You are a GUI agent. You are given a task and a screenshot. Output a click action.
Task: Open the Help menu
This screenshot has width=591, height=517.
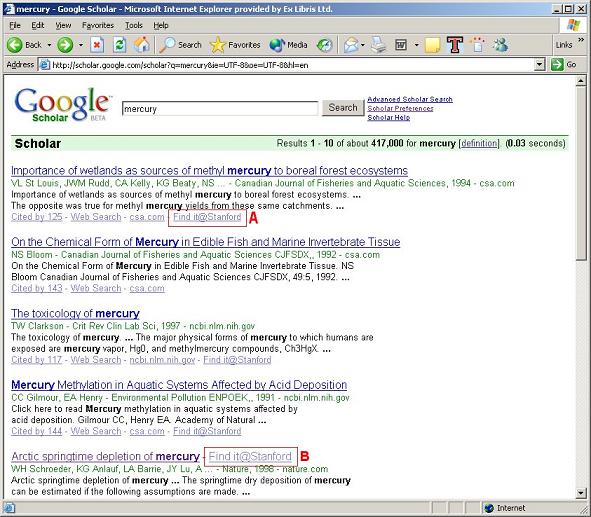[x=161, y=25]
